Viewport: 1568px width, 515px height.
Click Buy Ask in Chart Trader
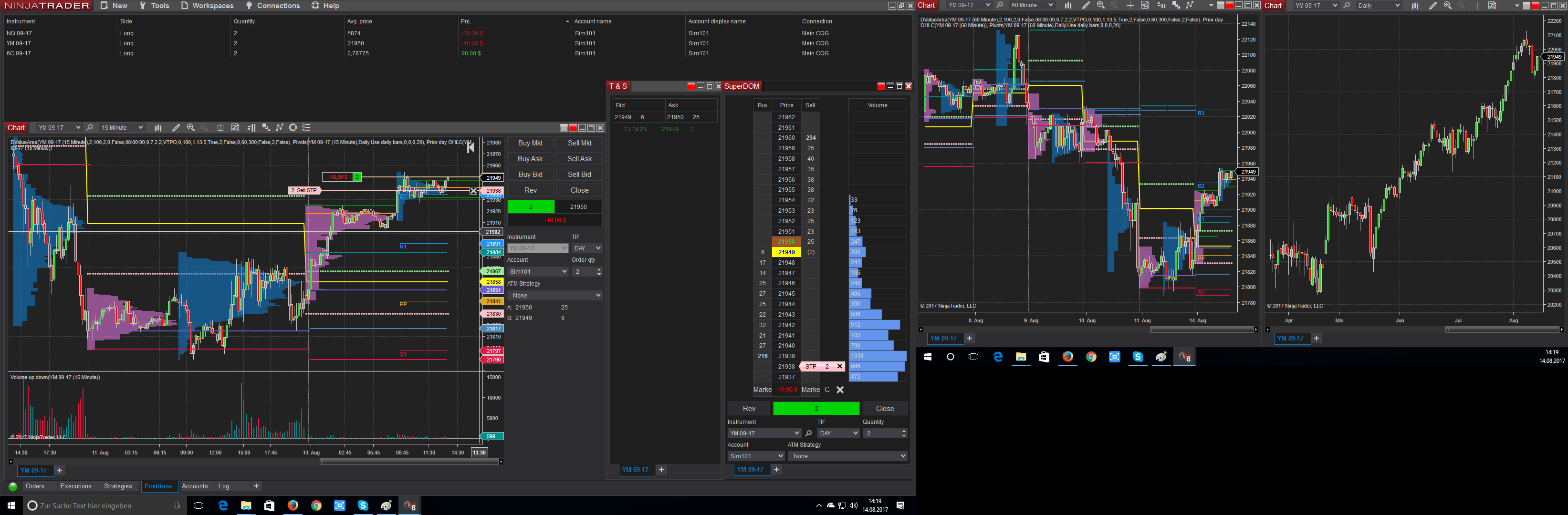[530, 159]
